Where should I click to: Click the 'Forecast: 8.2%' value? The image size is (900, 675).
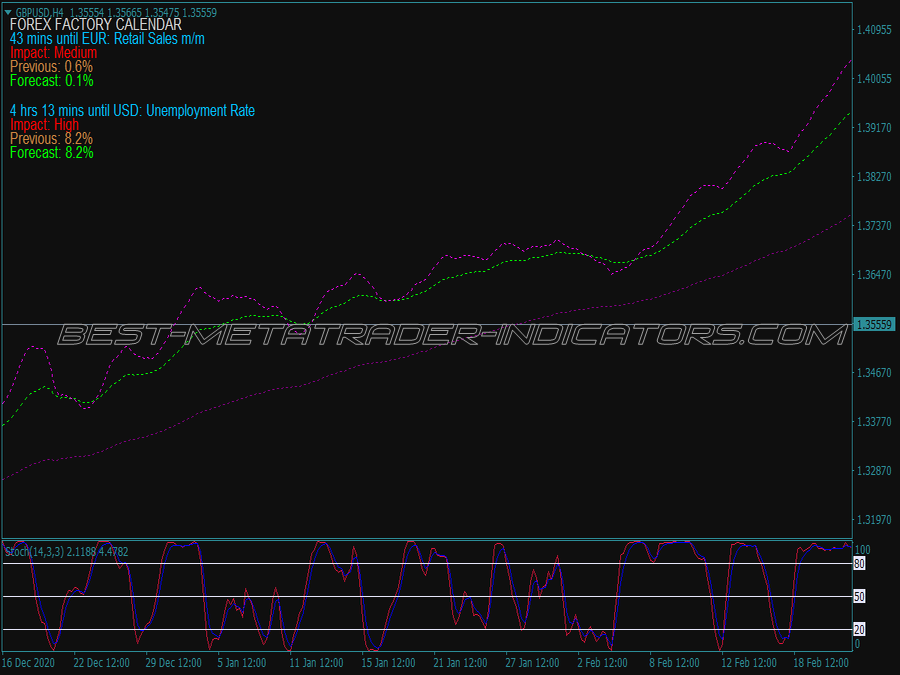[x=52, y=153]
